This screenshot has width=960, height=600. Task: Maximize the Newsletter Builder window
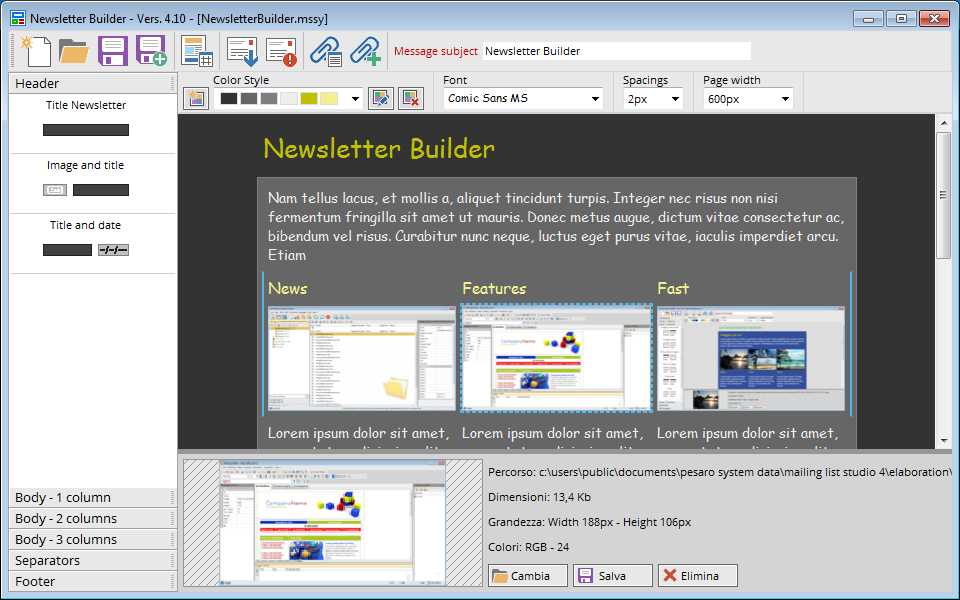coord(901,18)
